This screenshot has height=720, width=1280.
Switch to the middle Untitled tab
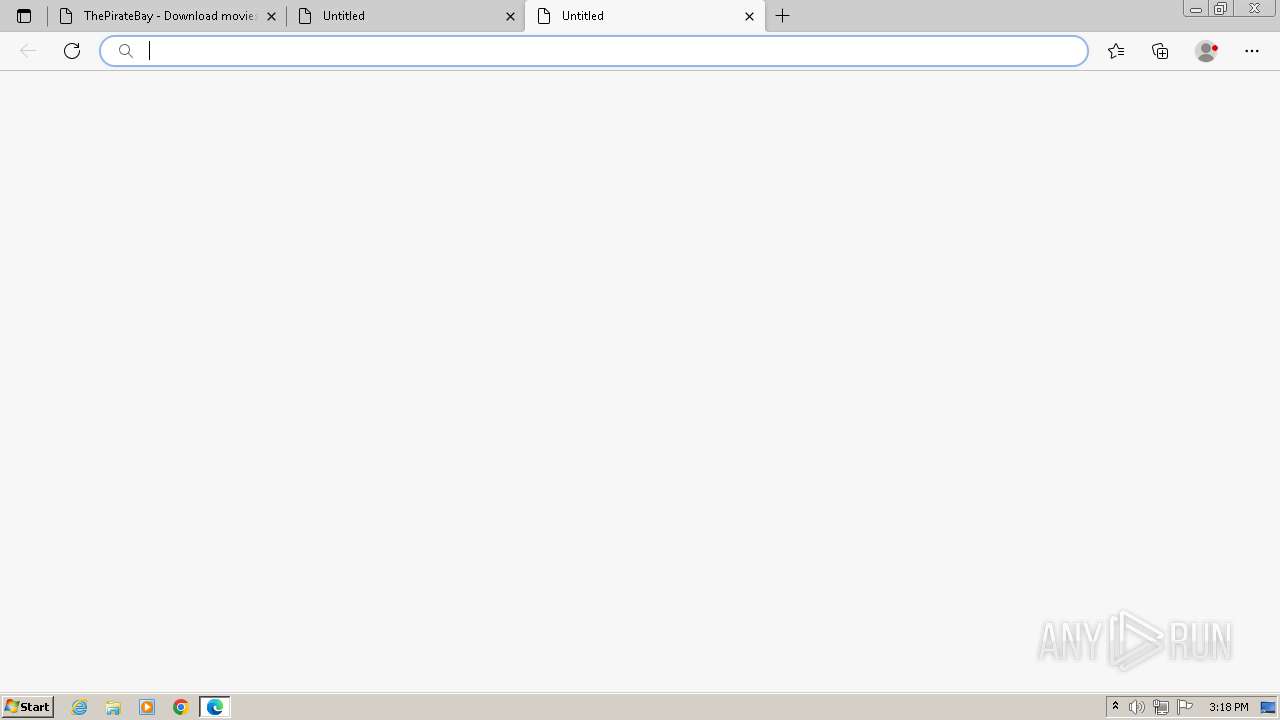405,16
